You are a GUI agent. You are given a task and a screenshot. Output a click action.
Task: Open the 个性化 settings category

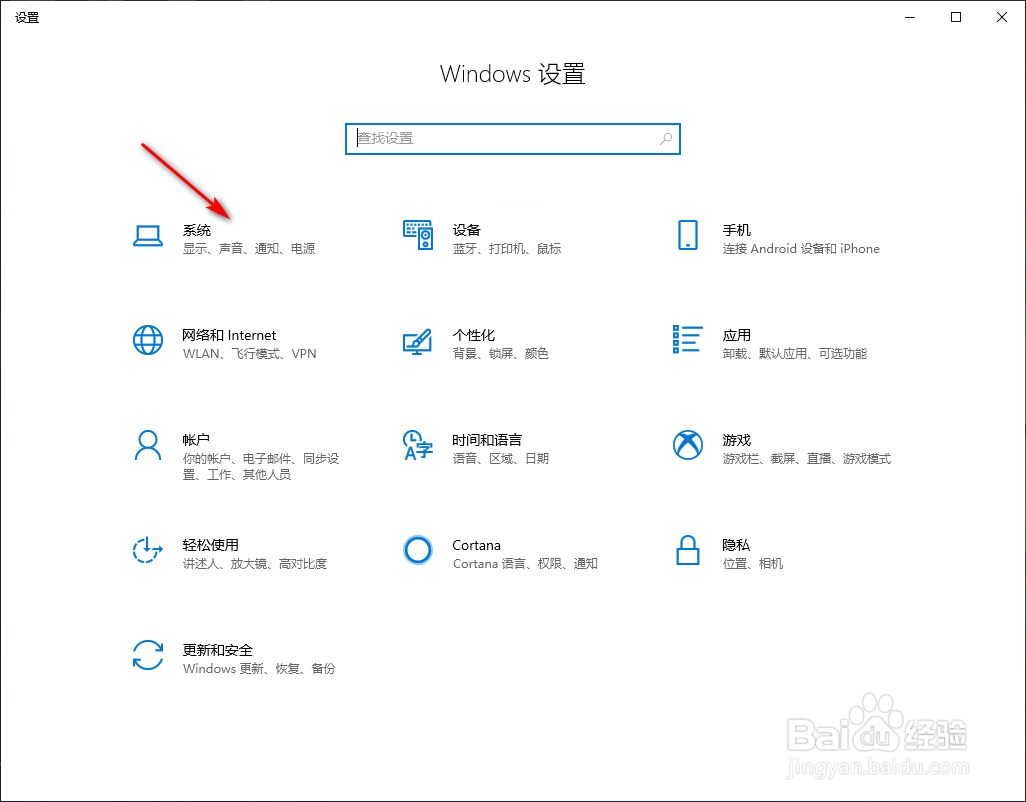point(474,335)
